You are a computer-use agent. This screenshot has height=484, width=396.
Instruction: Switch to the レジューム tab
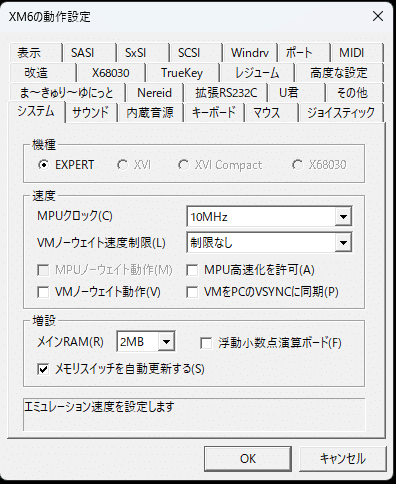click(x=257, y=73)
